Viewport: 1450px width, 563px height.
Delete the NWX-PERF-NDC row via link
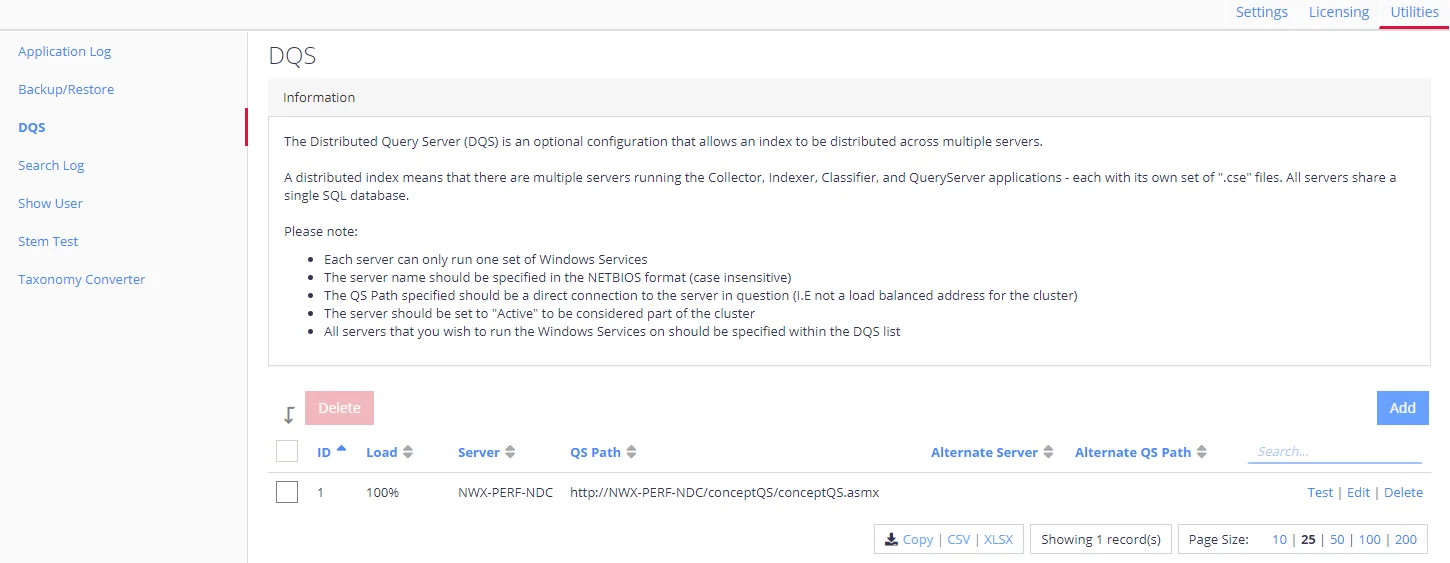1403,492
